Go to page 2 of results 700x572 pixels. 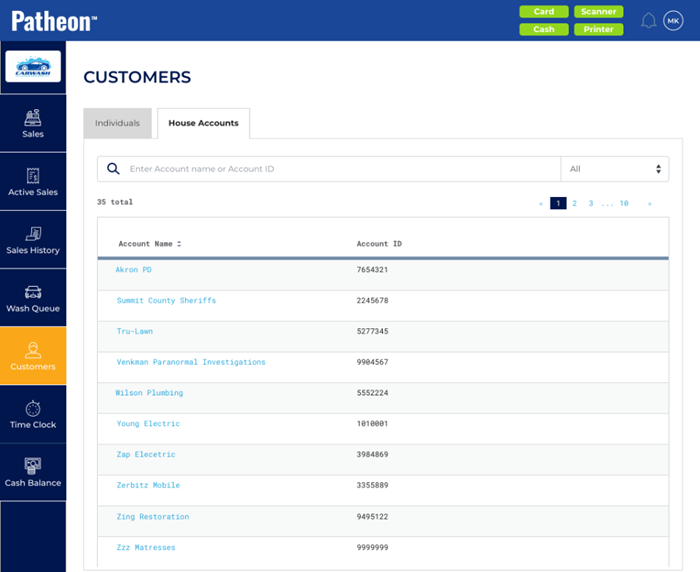[574, 203]
